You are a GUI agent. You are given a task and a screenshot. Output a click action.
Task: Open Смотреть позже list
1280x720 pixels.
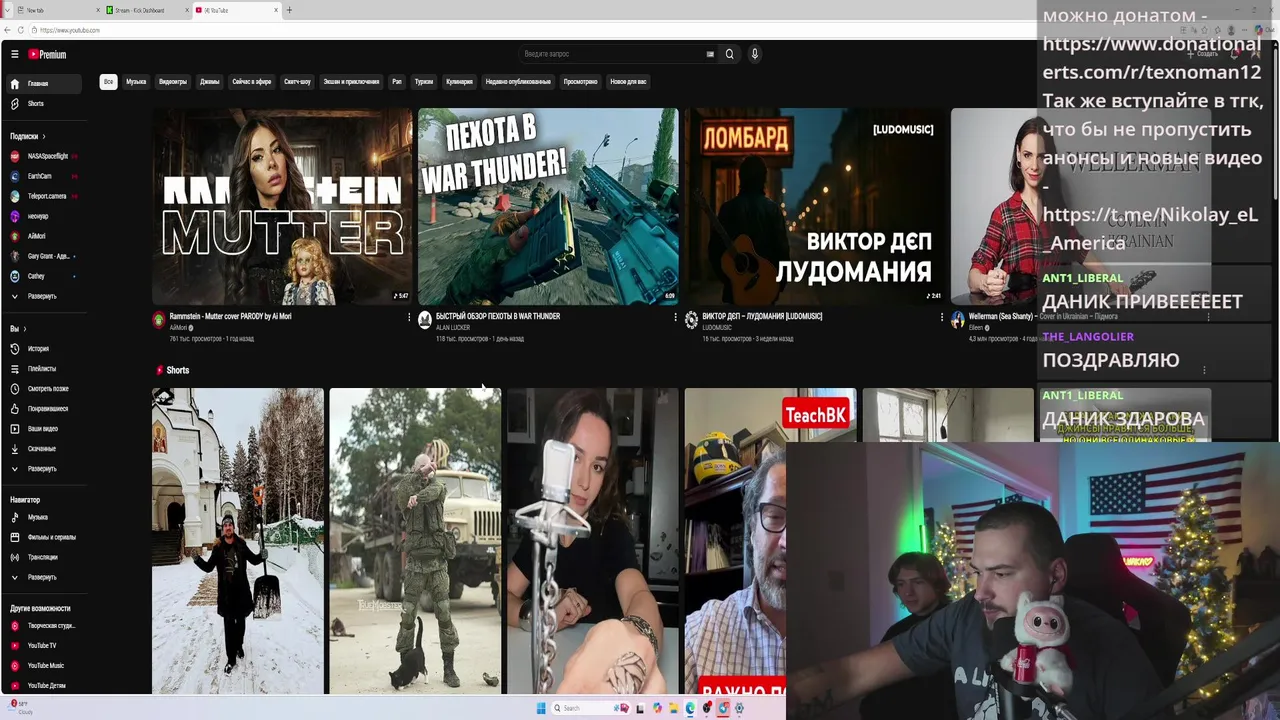pos(43,389)
